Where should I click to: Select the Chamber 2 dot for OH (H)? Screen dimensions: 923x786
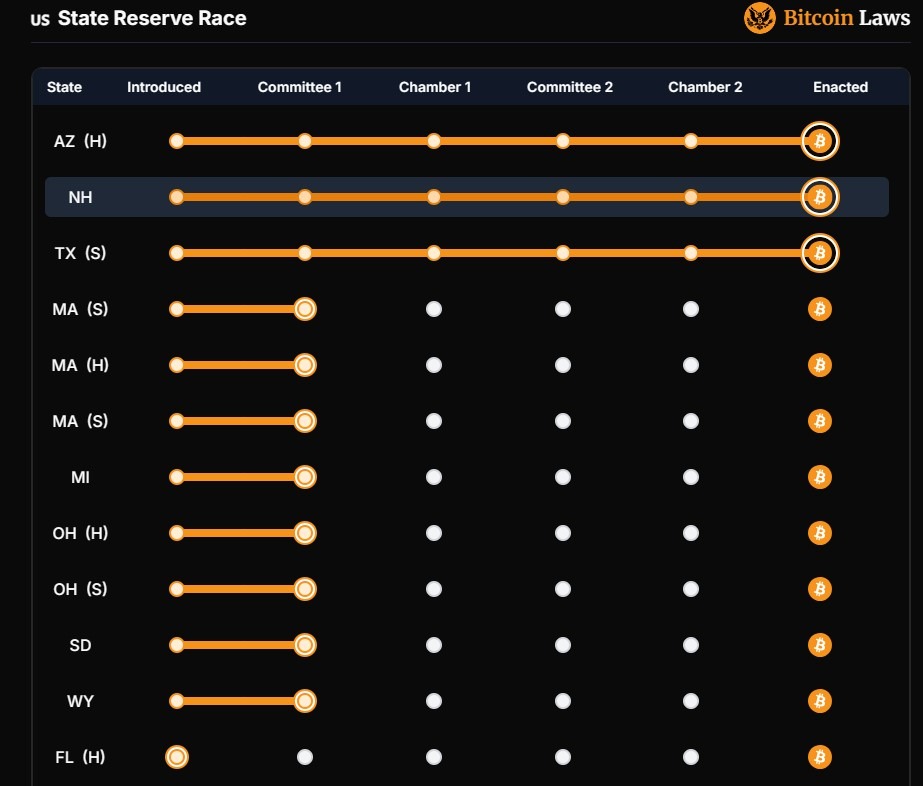click(x=691, y=533)
